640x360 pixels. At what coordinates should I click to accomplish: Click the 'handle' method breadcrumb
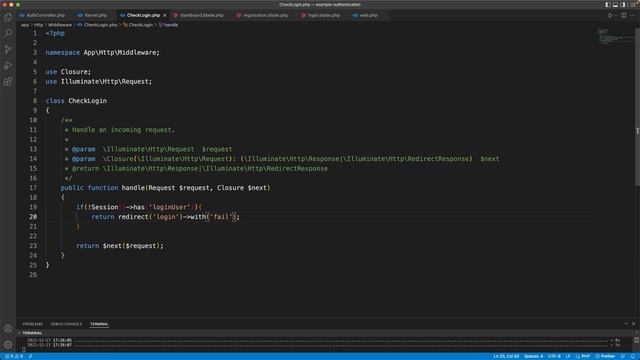click(x=168, y=25)
